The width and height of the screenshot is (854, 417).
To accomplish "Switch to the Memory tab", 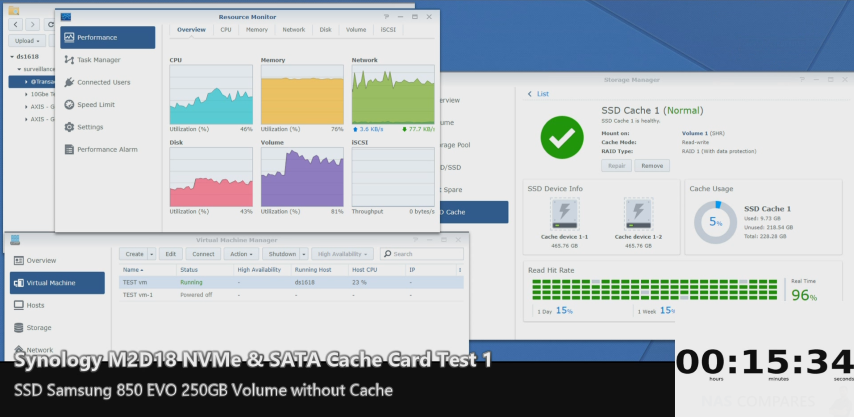I will (x=257, y=30).
